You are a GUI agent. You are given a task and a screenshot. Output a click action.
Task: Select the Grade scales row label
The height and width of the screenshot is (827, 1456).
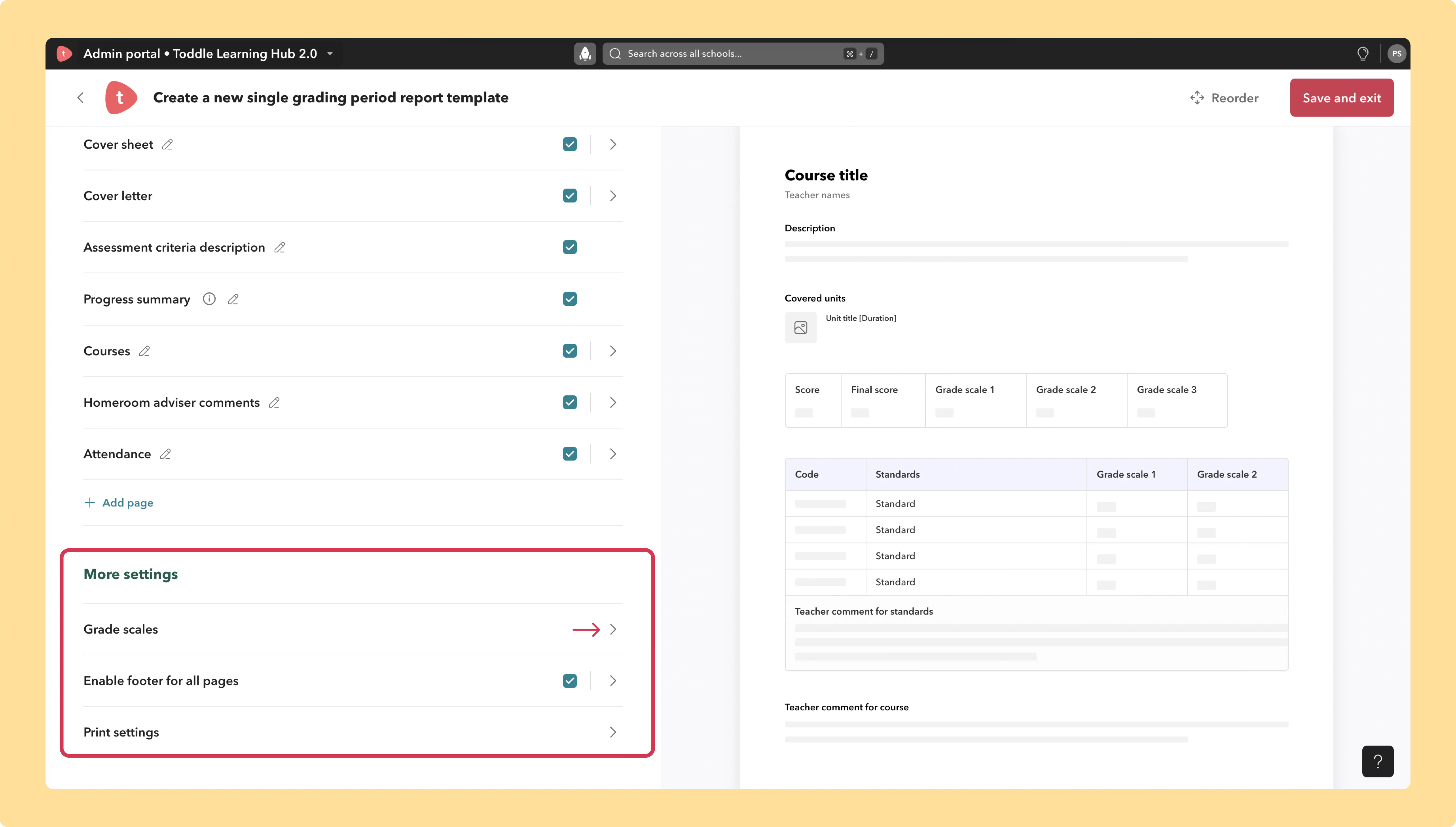(x=121, y=629)
